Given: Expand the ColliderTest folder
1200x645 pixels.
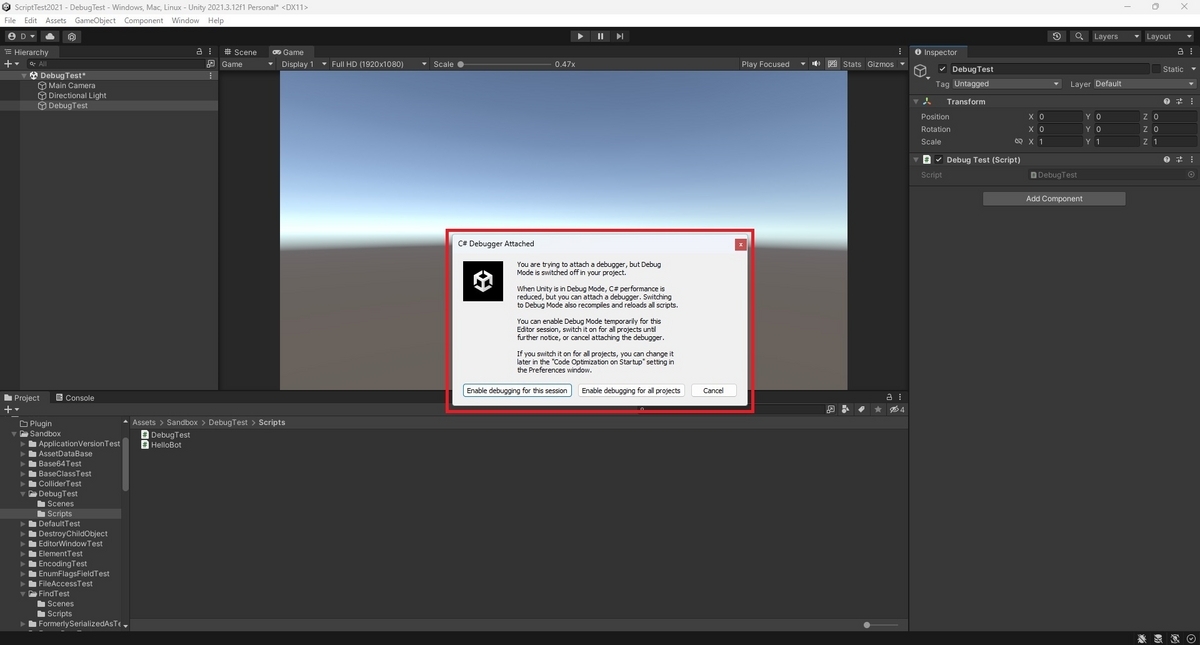Looking at the screenshot, I should coord(23,484).
